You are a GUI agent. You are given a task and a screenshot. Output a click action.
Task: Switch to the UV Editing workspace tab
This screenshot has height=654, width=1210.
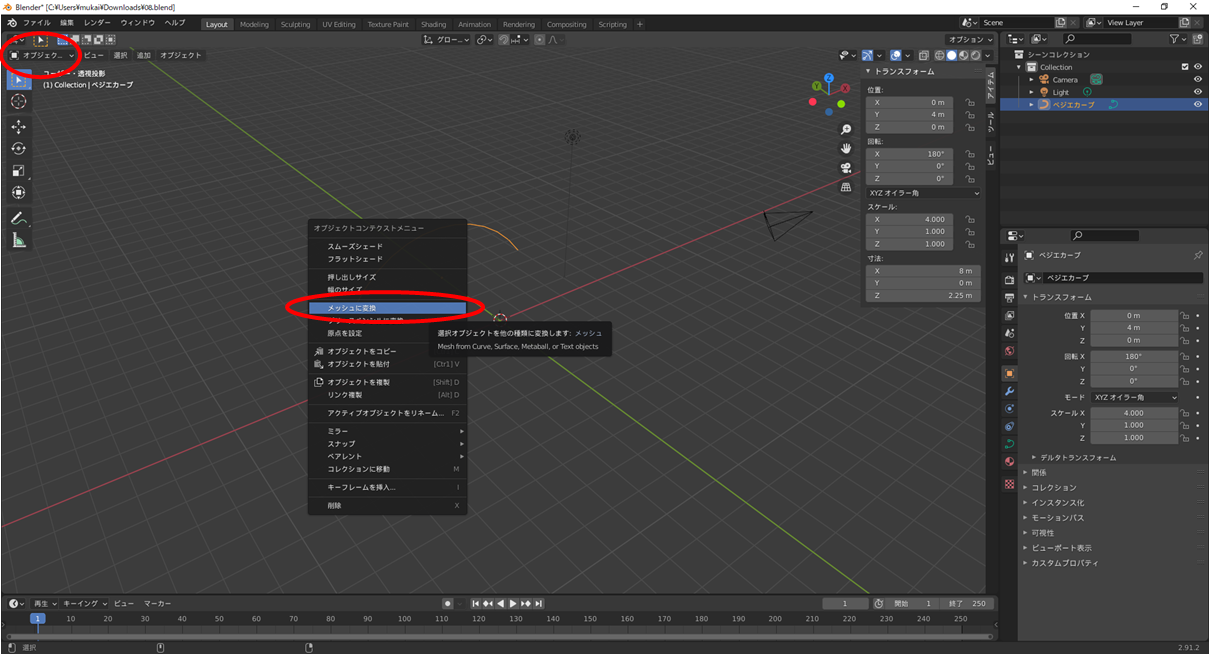coord(338,24)
